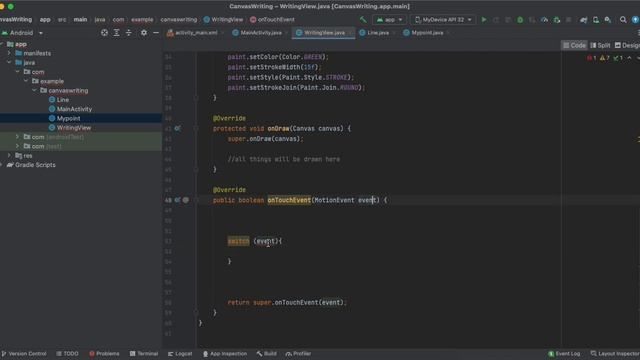This screenshot has height=360, width=640.
Task: Open the TODO tool window
Action: [67, 353]
